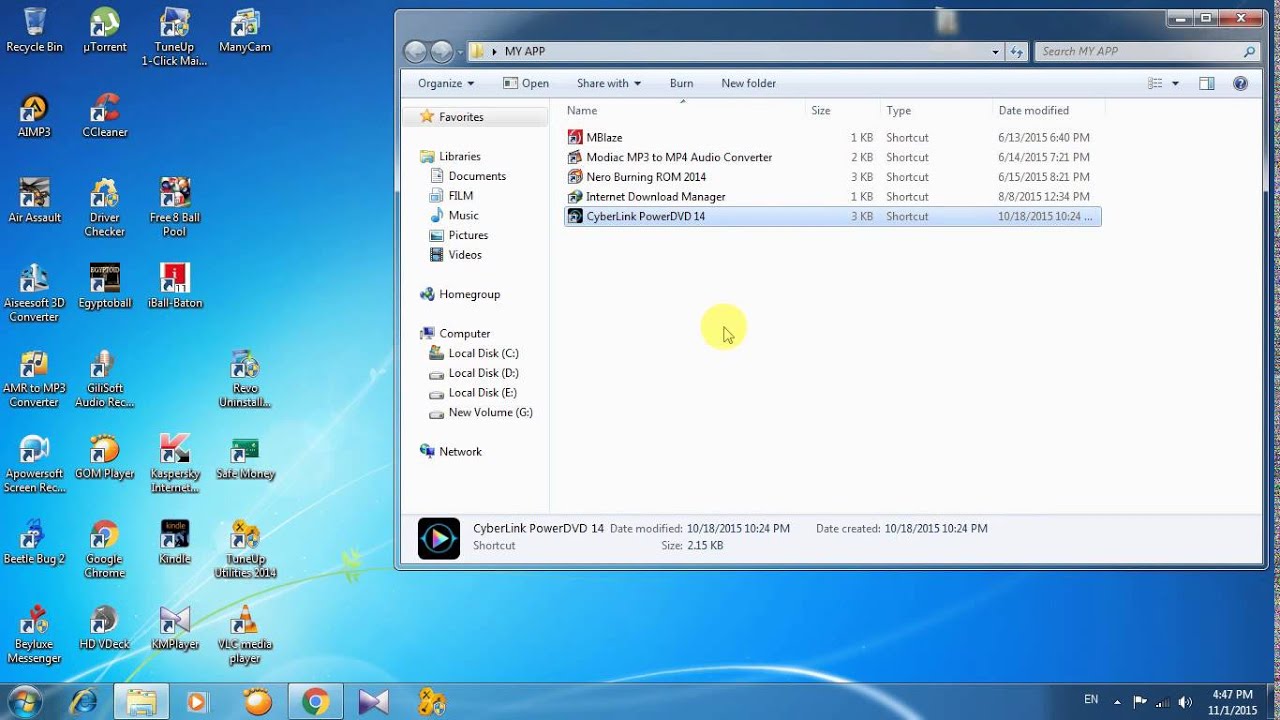This screenshot has width=1280, height=720.
Task: Open the Recycle Bin desktop icon
Action: coord(34,30)
